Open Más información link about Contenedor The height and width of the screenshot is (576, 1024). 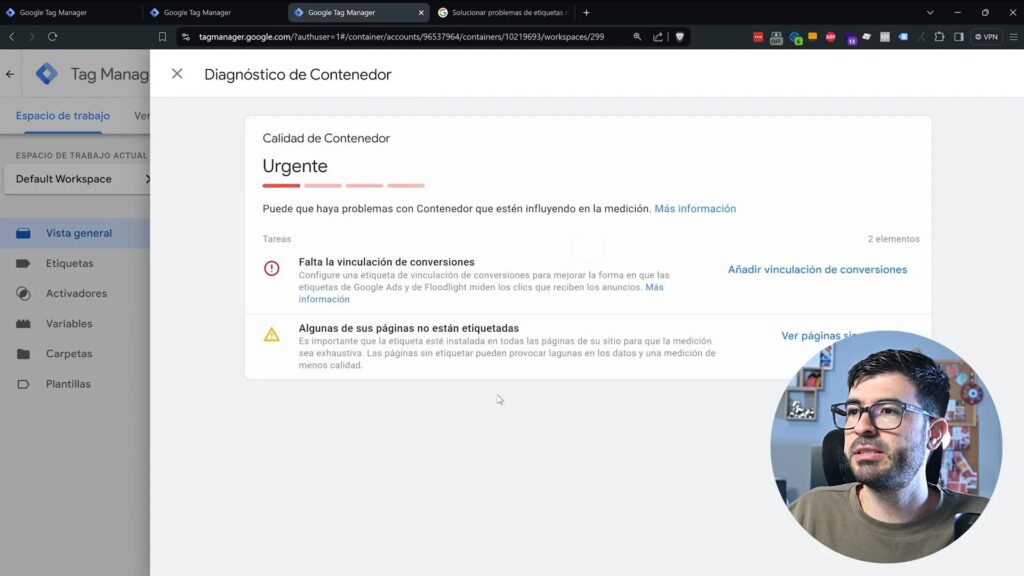695,208
